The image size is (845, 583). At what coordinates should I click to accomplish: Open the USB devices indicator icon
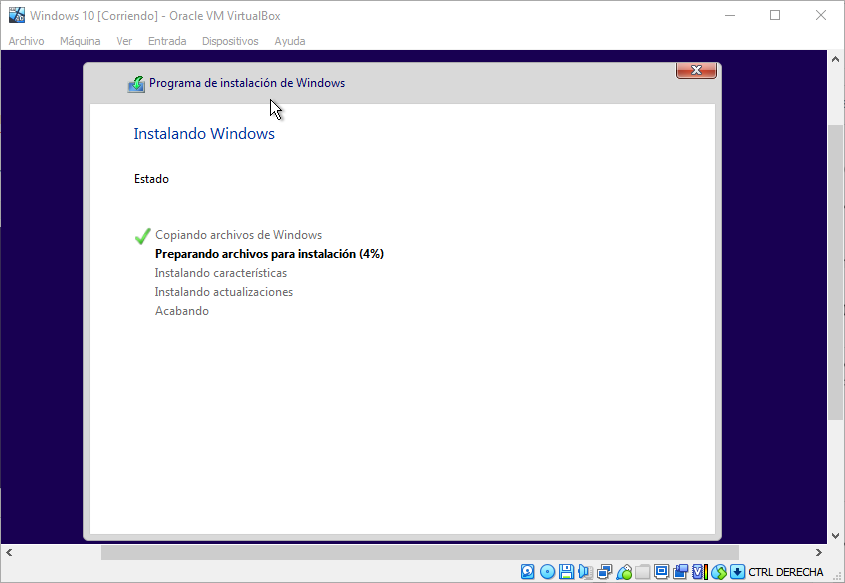coord(624,572)
